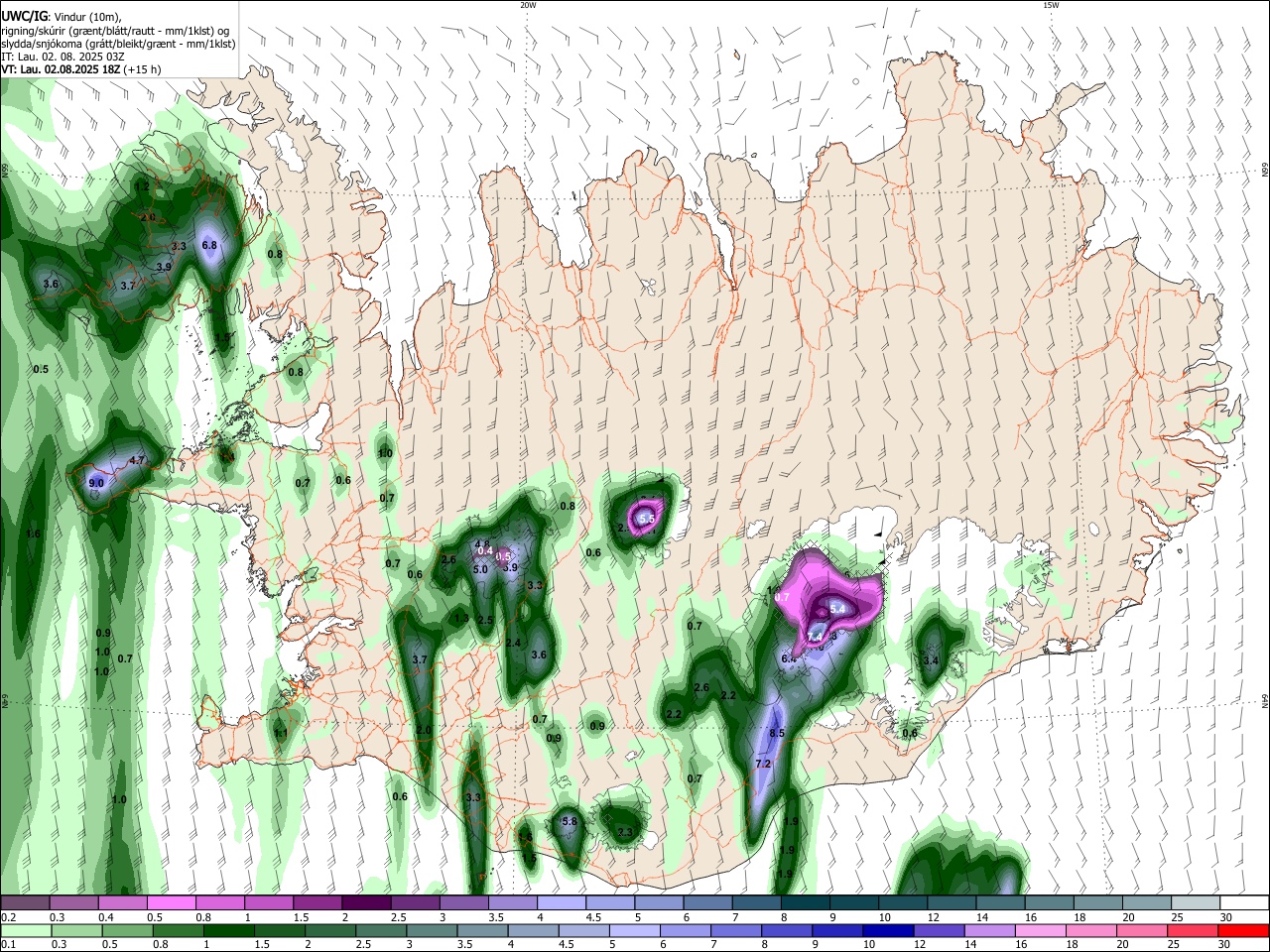Pick the pale lavender 4 snow legend swatch
The height and width of the screenshot is (952, 1270).
[563, 902]
